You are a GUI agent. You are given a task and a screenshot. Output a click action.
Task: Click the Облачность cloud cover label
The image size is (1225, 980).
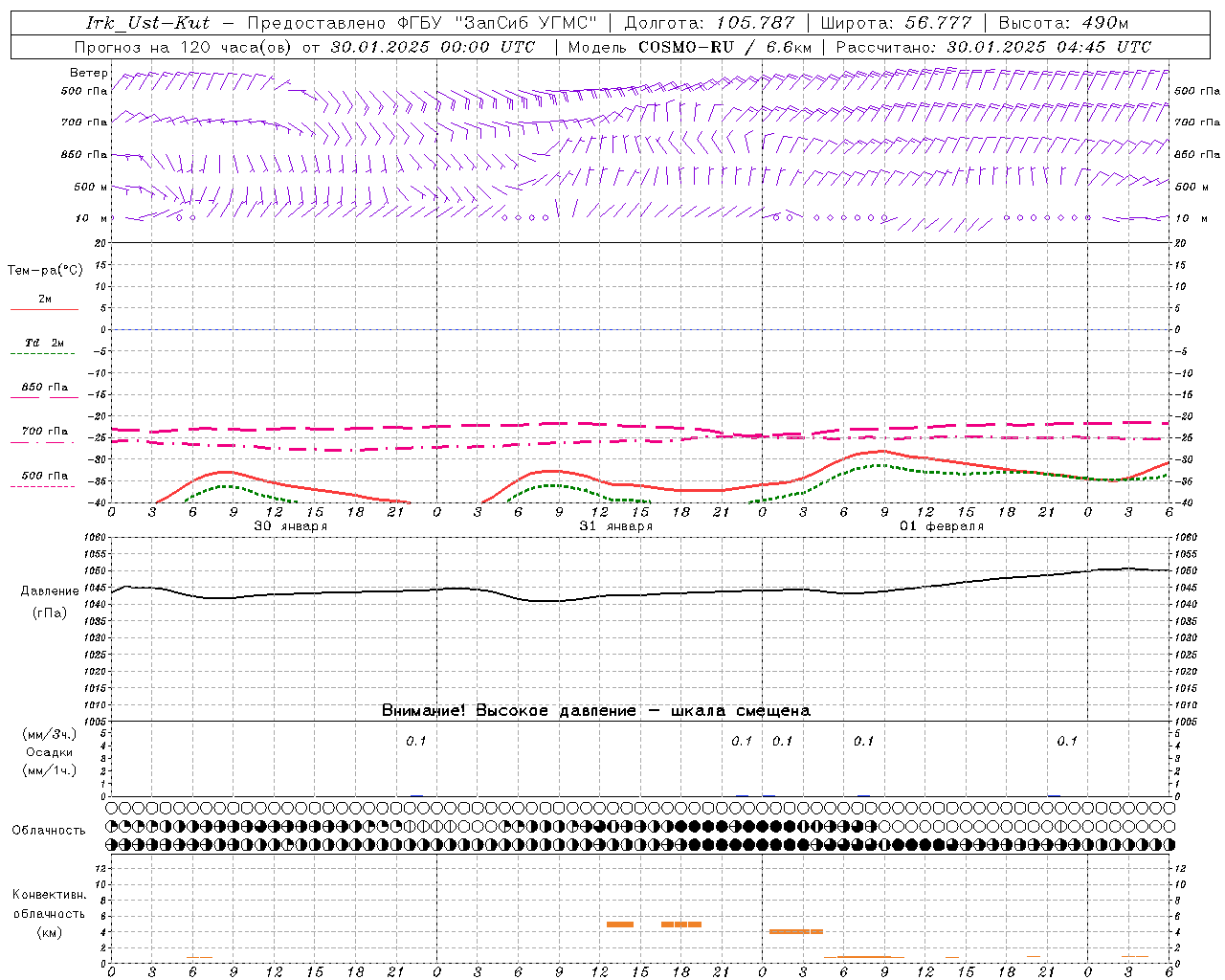pyautogui.click(x=49, y=831)
